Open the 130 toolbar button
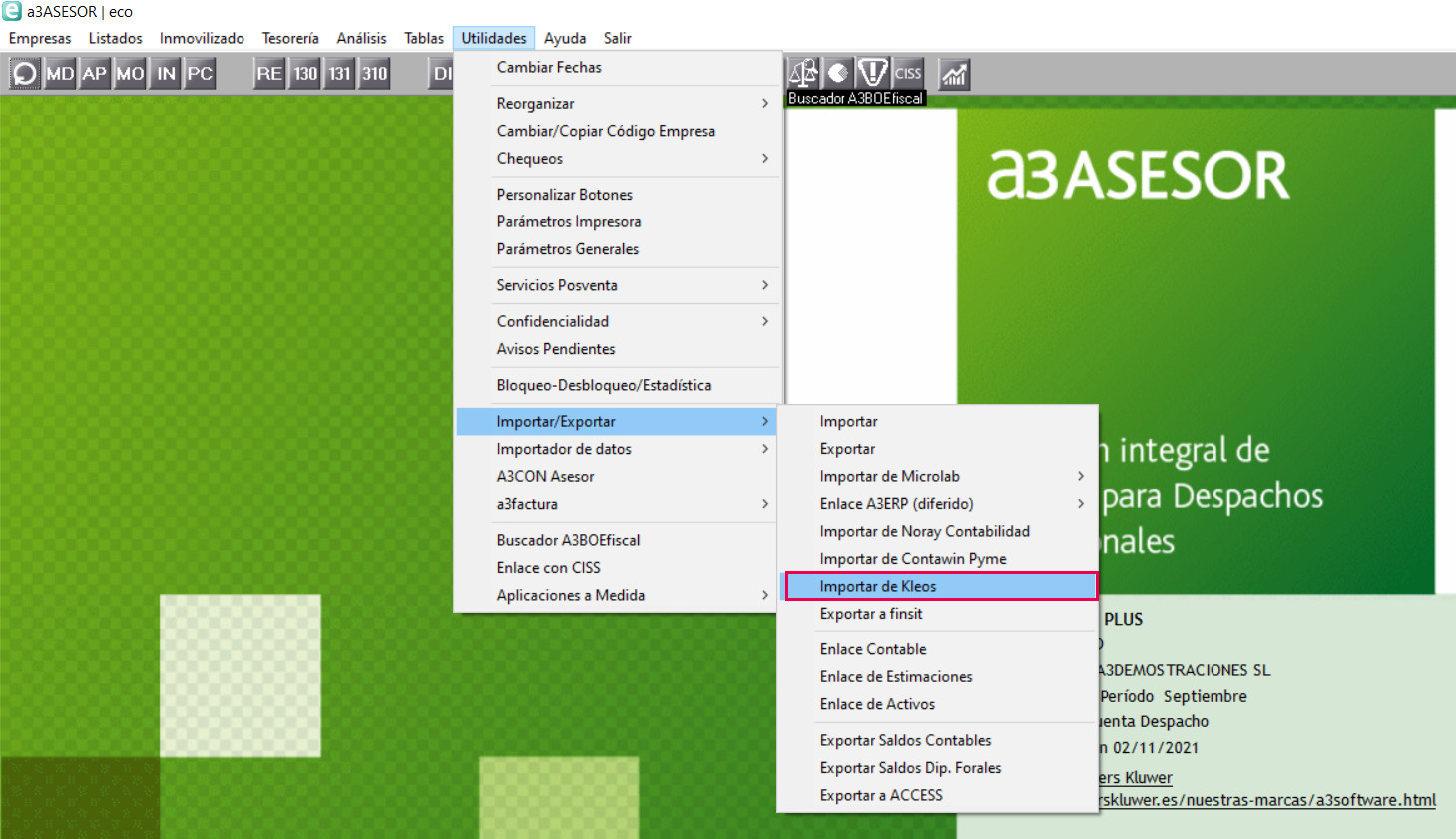This screenshot has height=839, width=1456. [305, 74]
